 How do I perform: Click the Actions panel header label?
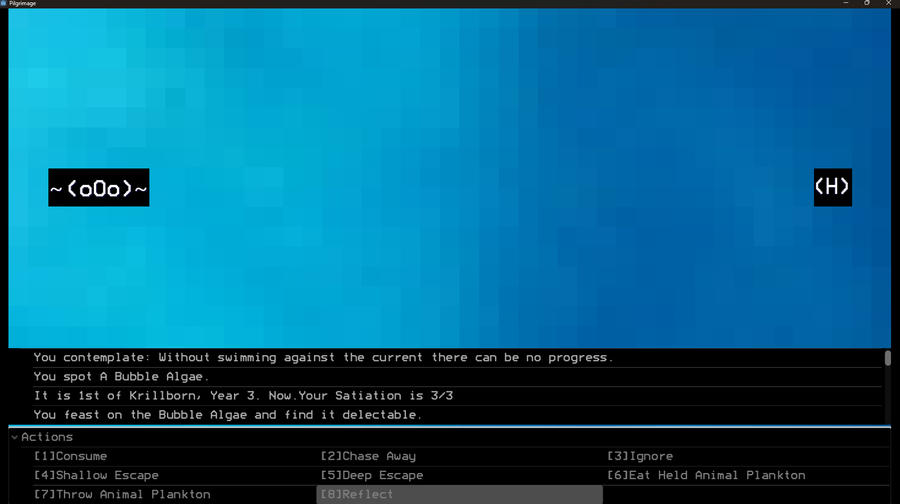(47, 437)
